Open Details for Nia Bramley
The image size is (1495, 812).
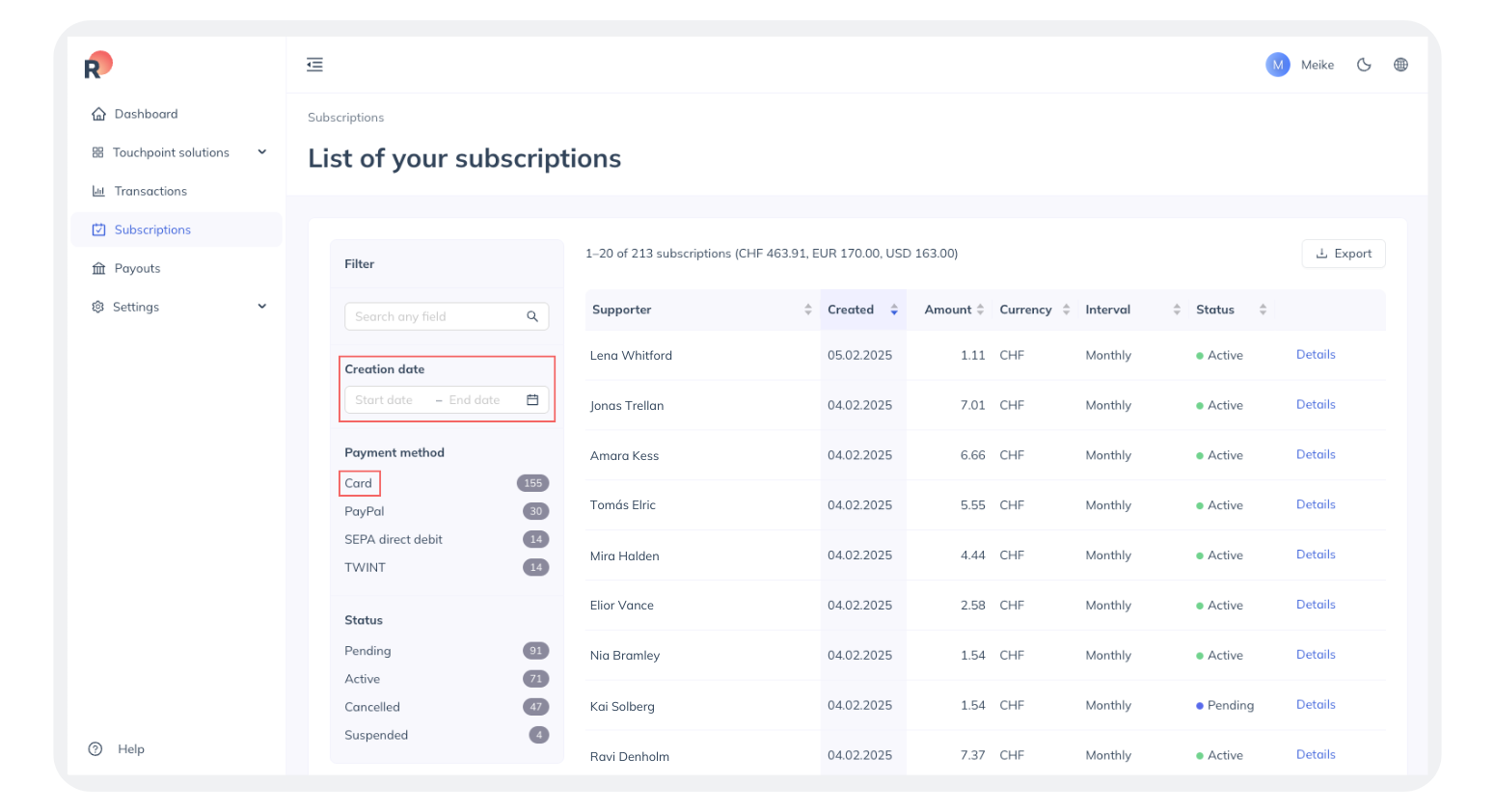pos(1316,656)
